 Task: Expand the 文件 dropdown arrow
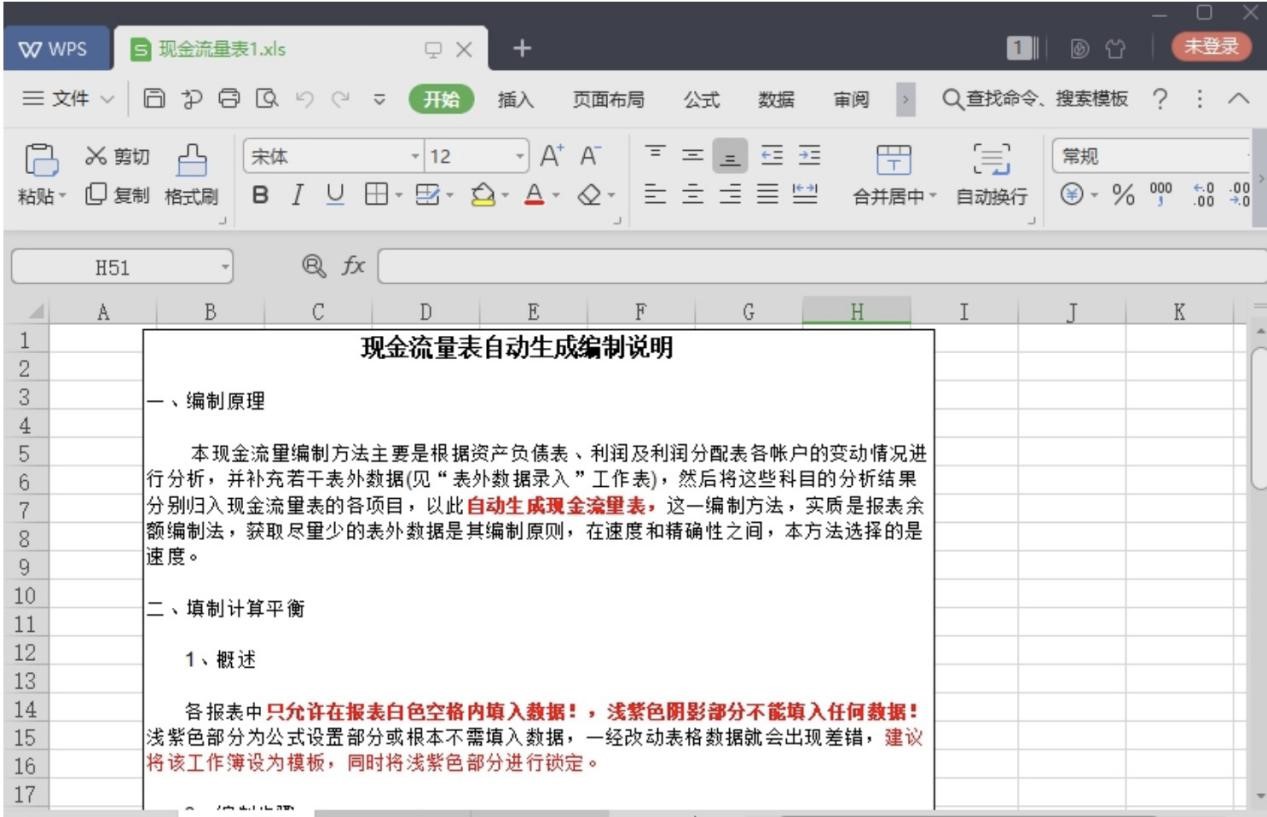pos(108,100)
